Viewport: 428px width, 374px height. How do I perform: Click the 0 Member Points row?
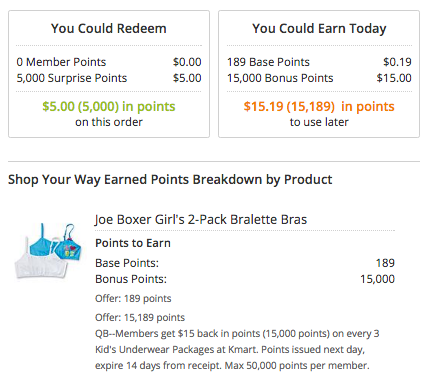pyautogui.click(x=109, y=62)
